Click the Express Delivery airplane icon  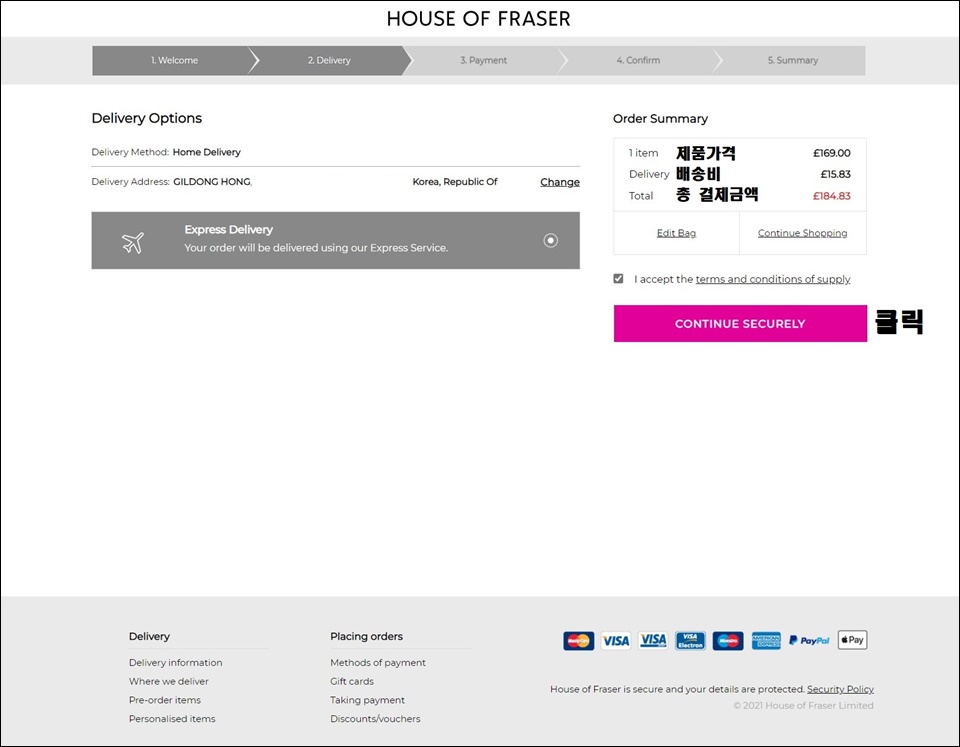(133, 242)
